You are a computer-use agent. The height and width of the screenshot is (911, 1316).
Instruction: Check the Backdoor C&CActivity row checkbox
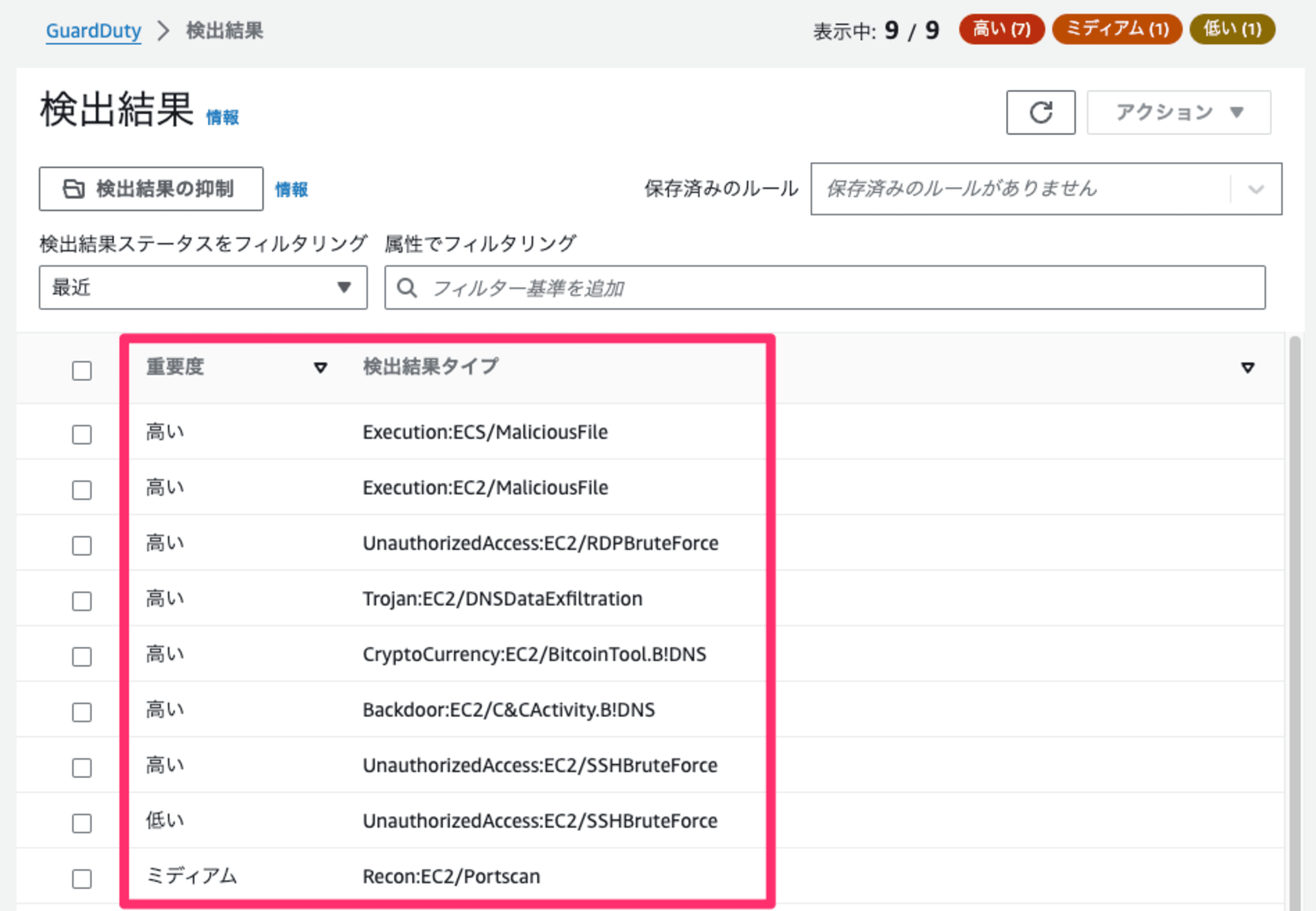click(x=82, y=712)
